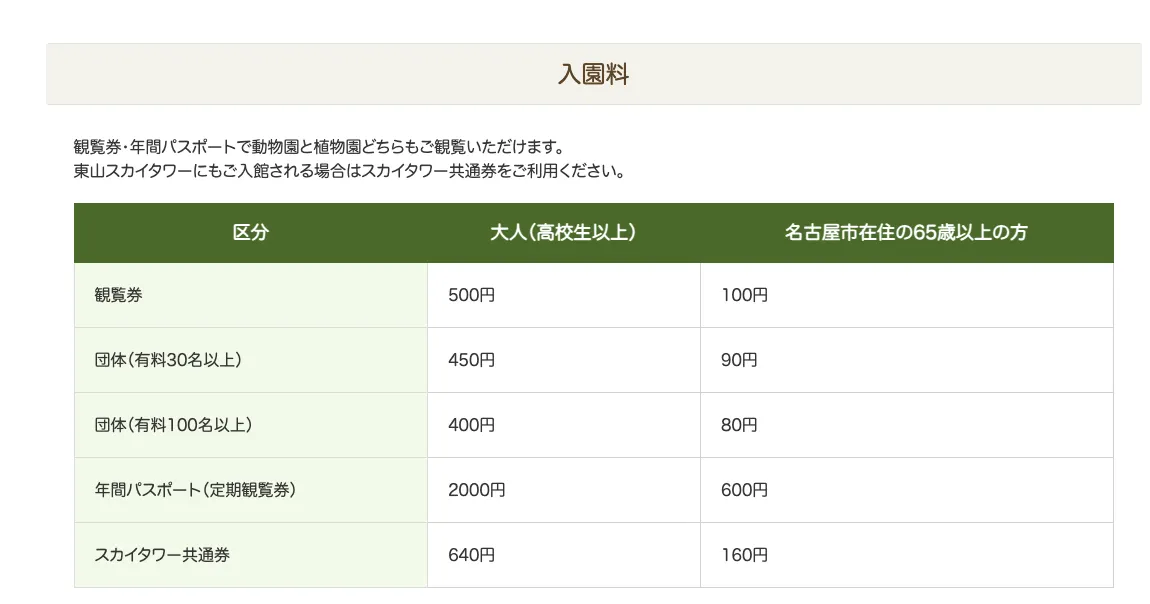Click the 2000円 annual passport price

click(x=477, y=490)
